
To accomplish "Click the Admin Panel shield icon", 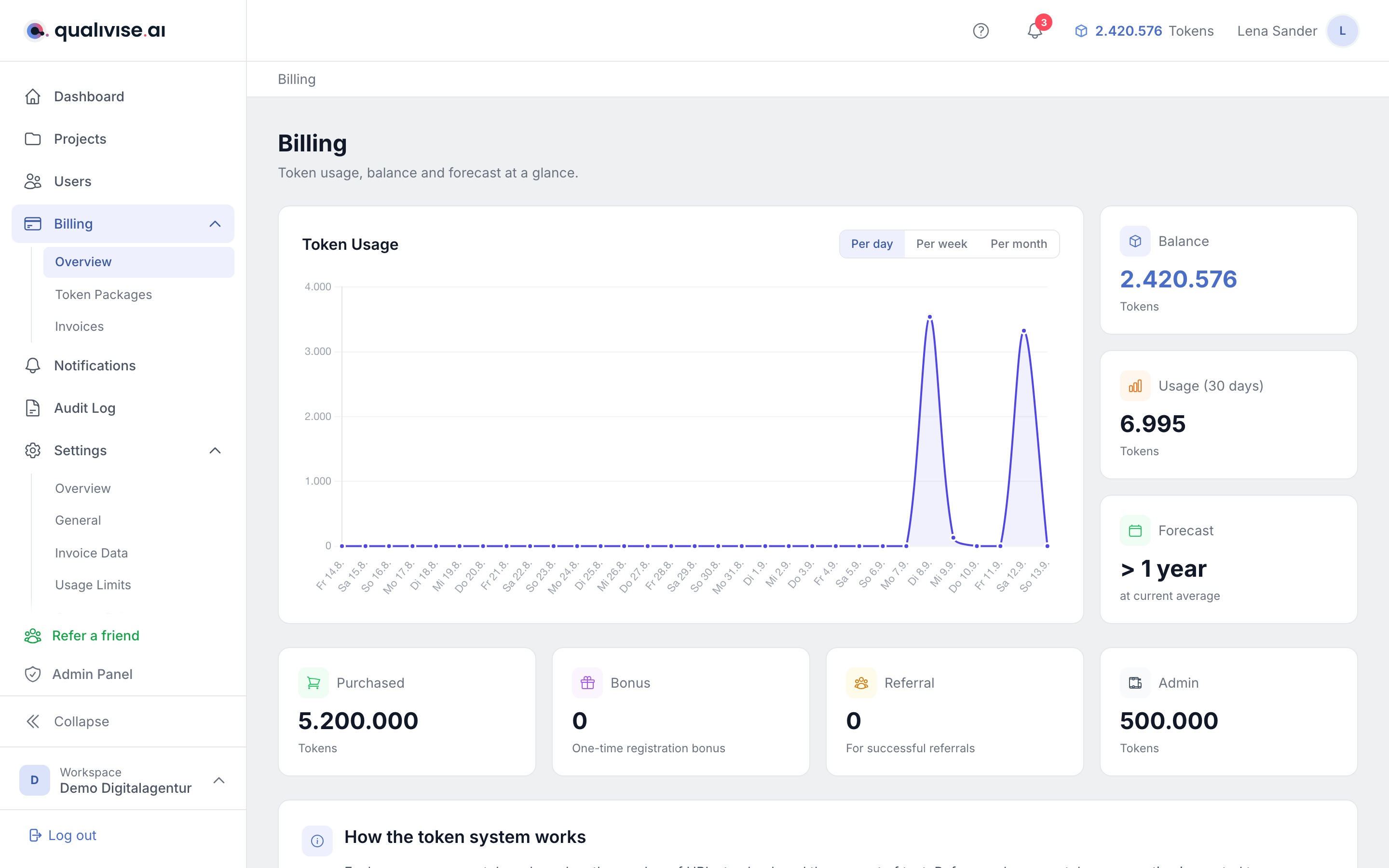I will coord(33,674).
